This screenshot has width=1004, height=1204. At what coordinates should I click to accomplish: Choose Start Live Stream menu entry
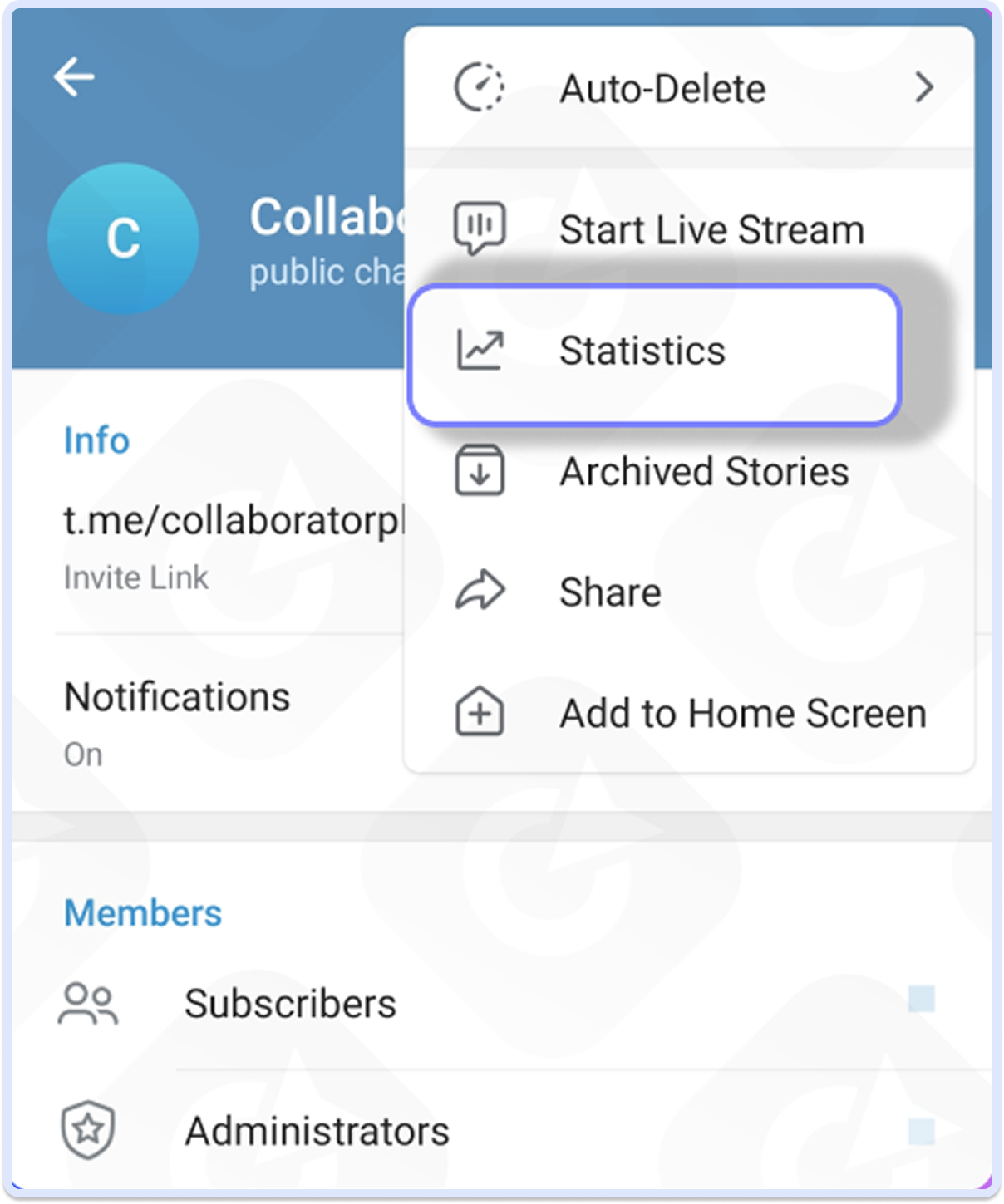(711, 229)
